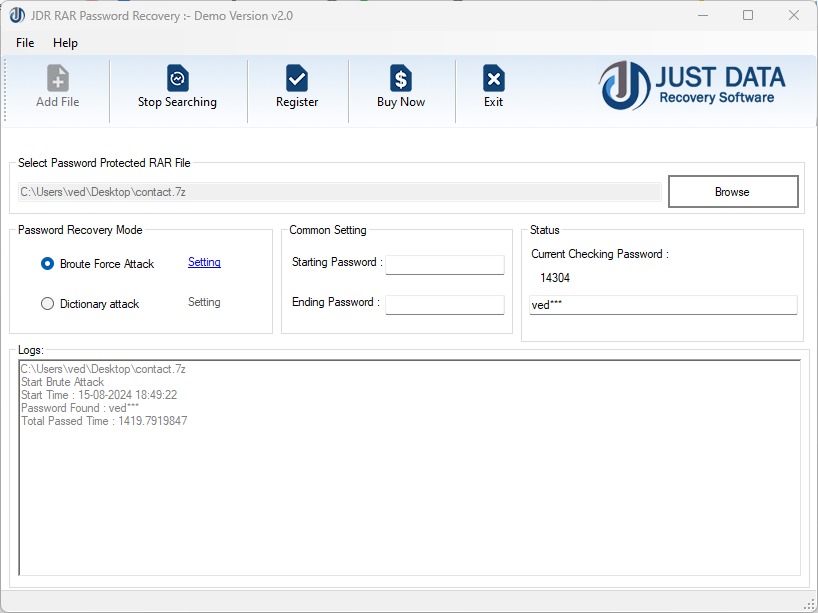Open the Broute Force Setting link
Viewport: 818px width, 613px height.
coord(204,263)
